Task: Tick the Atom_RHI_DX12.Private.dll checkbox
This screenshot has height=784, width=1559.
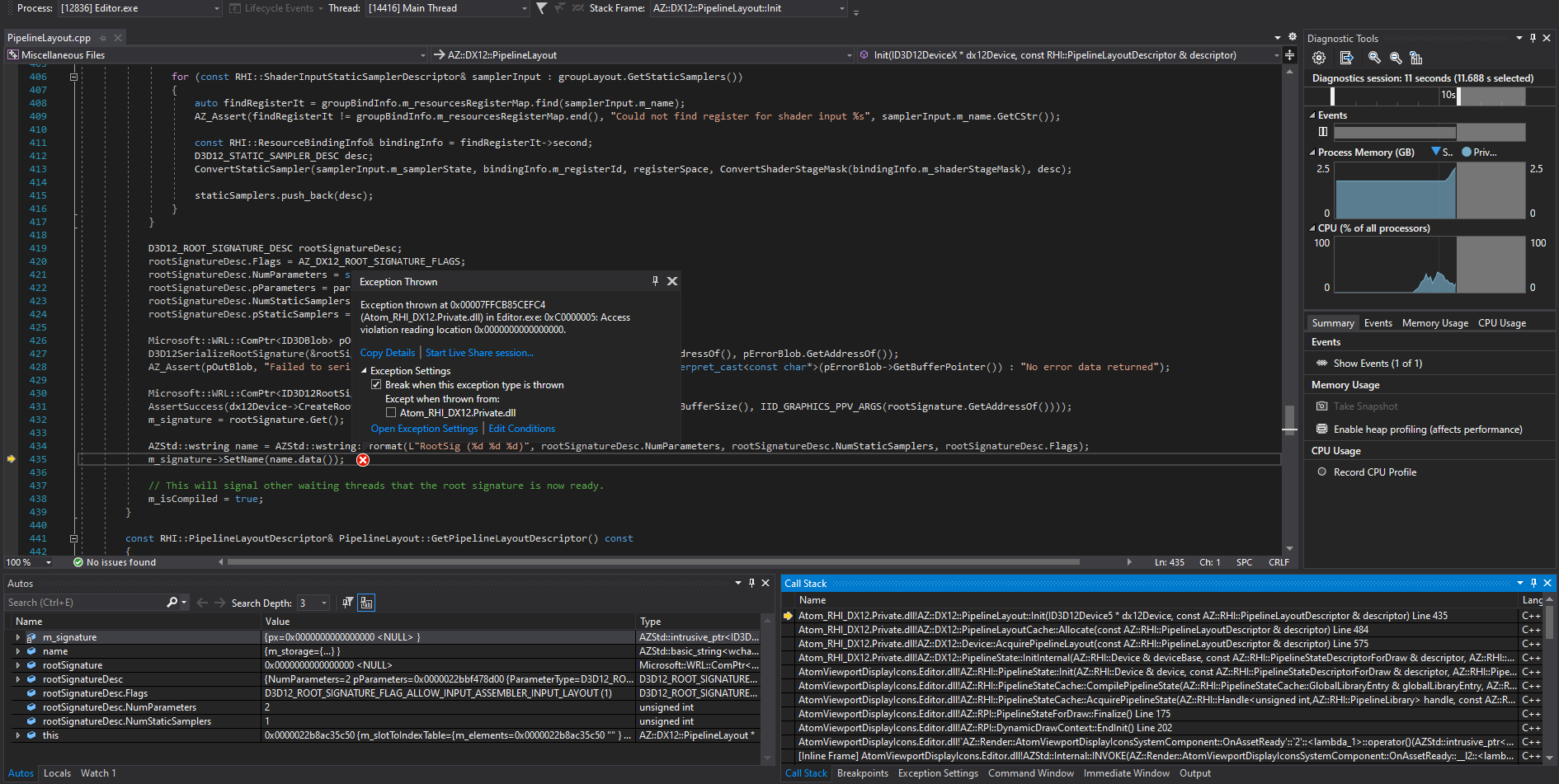Action: (x=391, y=413)
